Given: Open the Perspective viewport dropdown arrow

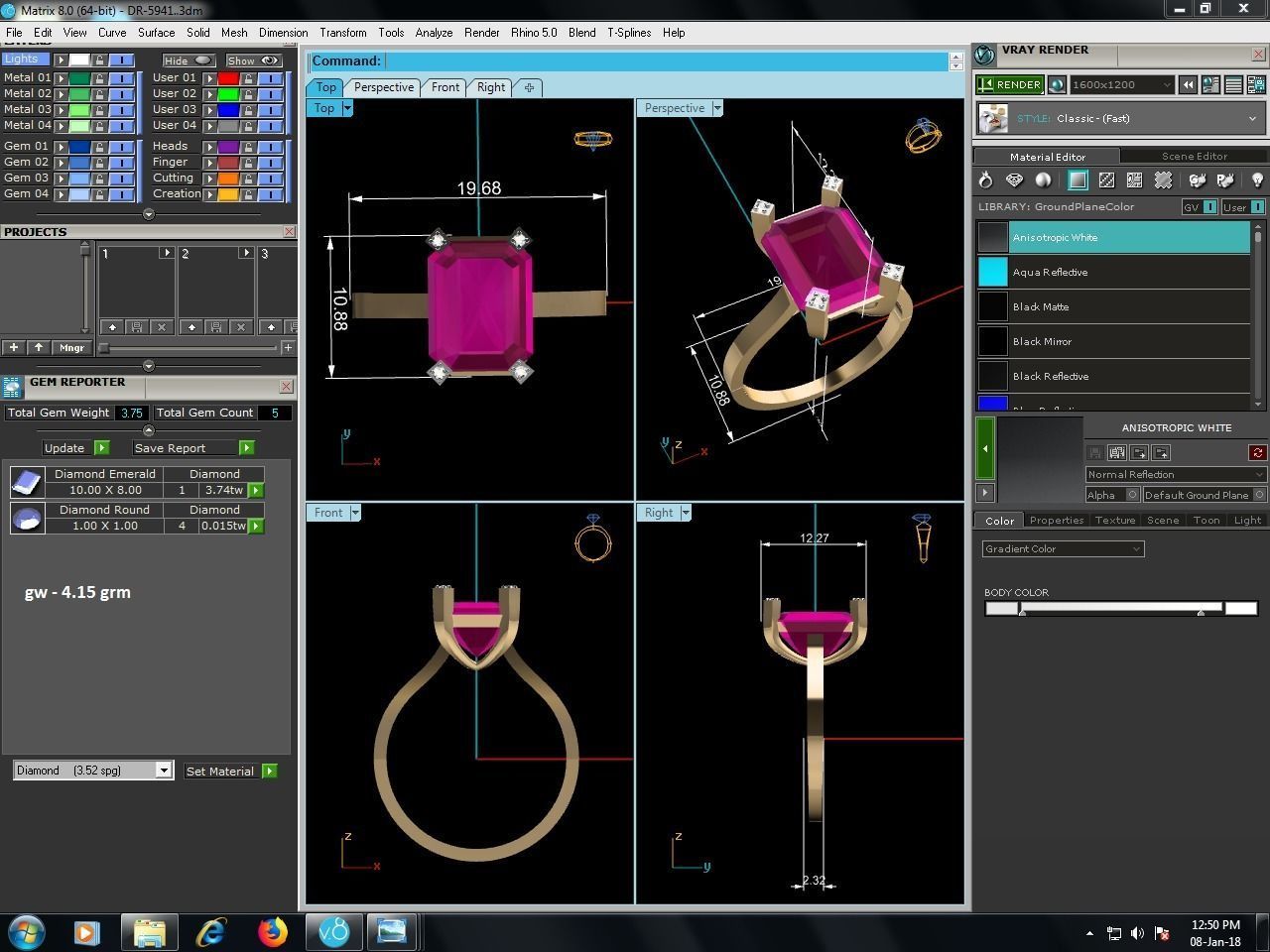Looking at the screenshot, I should pyautogui.click(x=717, y=108).
